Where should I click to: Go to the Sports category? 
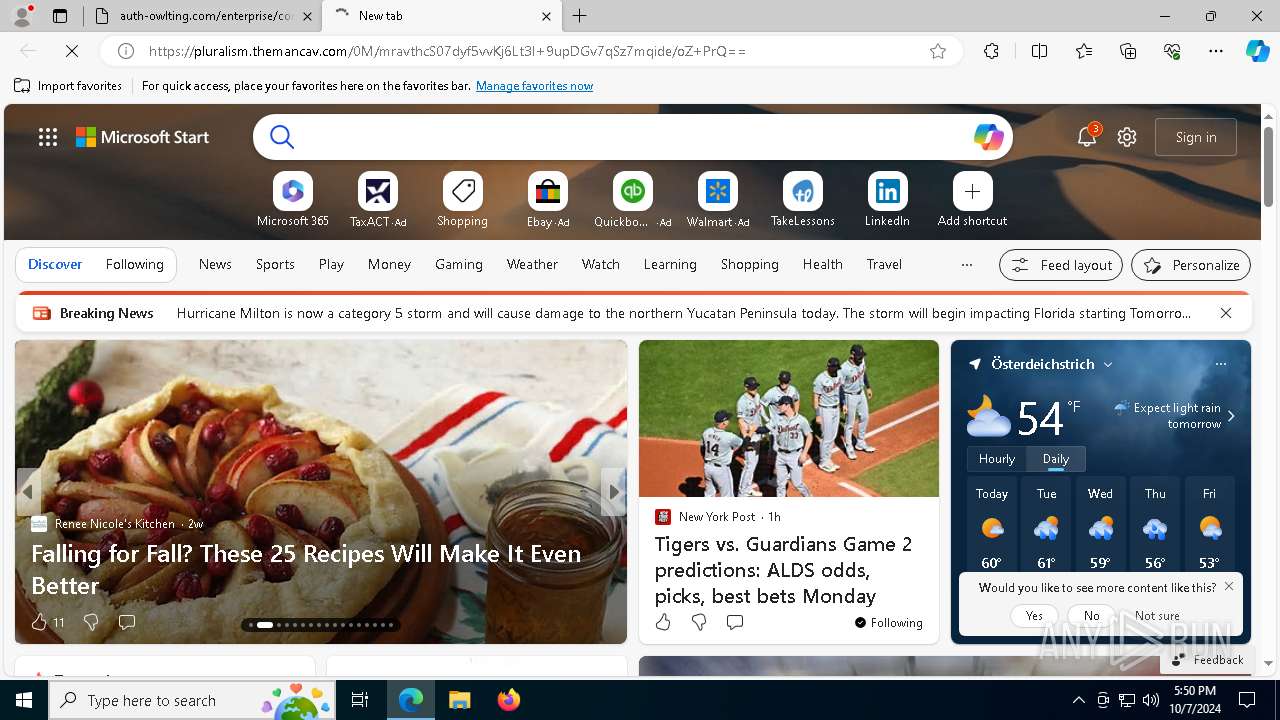click(275, 265)
